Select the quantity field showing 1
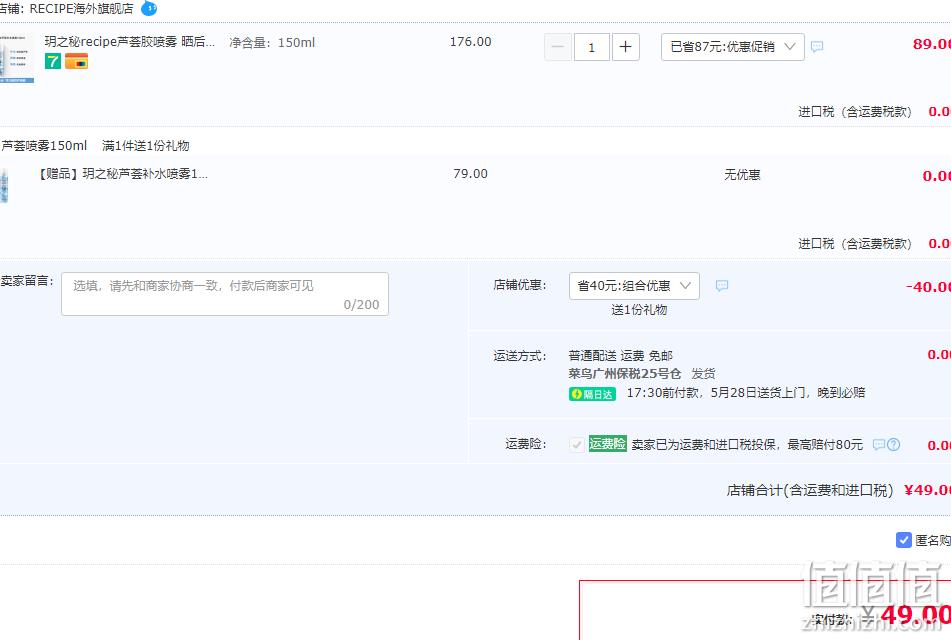This screenshot has height=640, width=951. click(591, 47)
